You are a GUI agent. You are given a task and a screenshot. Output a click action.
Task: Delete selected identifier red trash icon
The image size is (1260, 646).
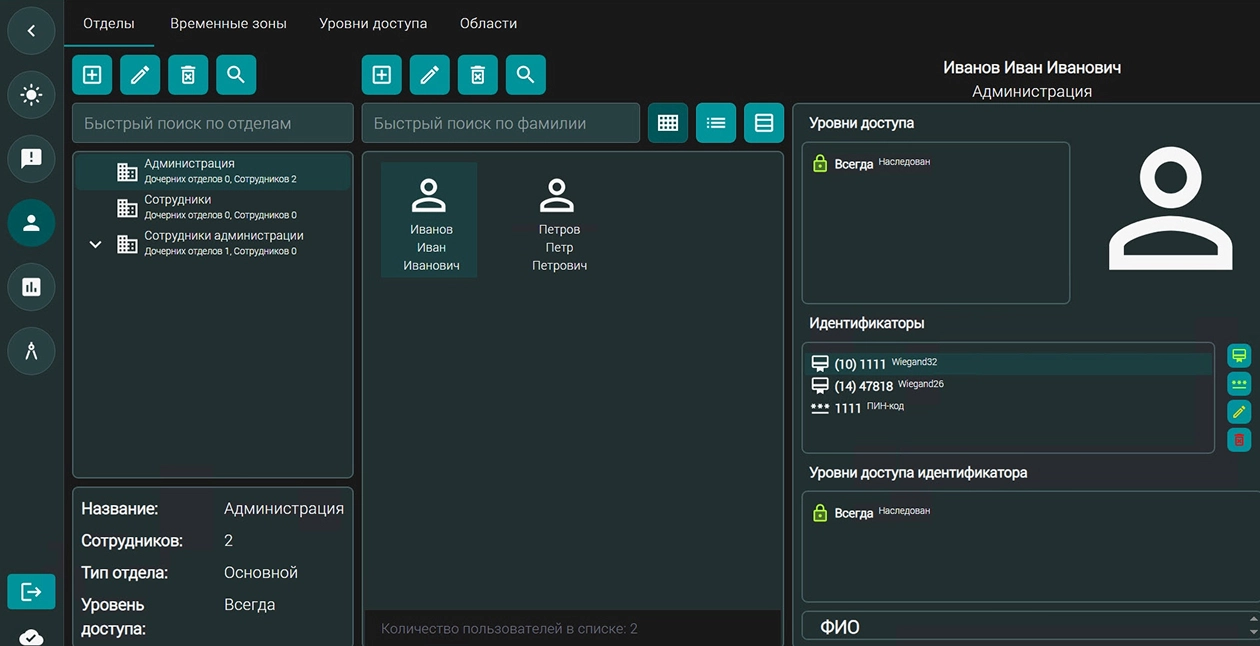coord(1239,439)
